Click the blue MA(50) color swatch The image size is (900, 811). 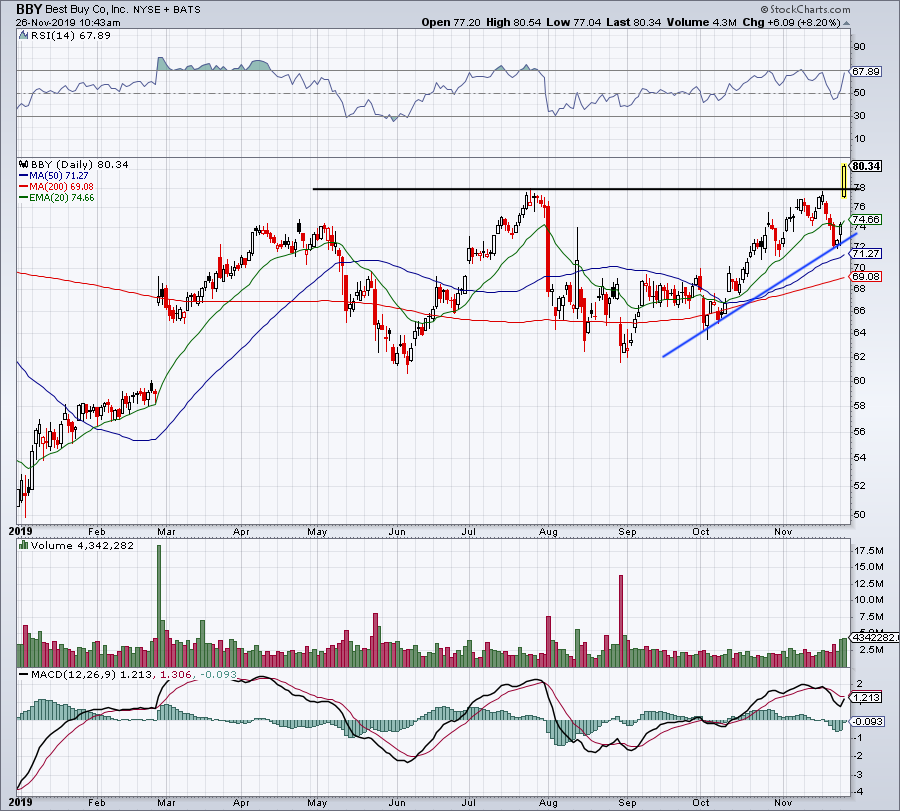[23, 175]
